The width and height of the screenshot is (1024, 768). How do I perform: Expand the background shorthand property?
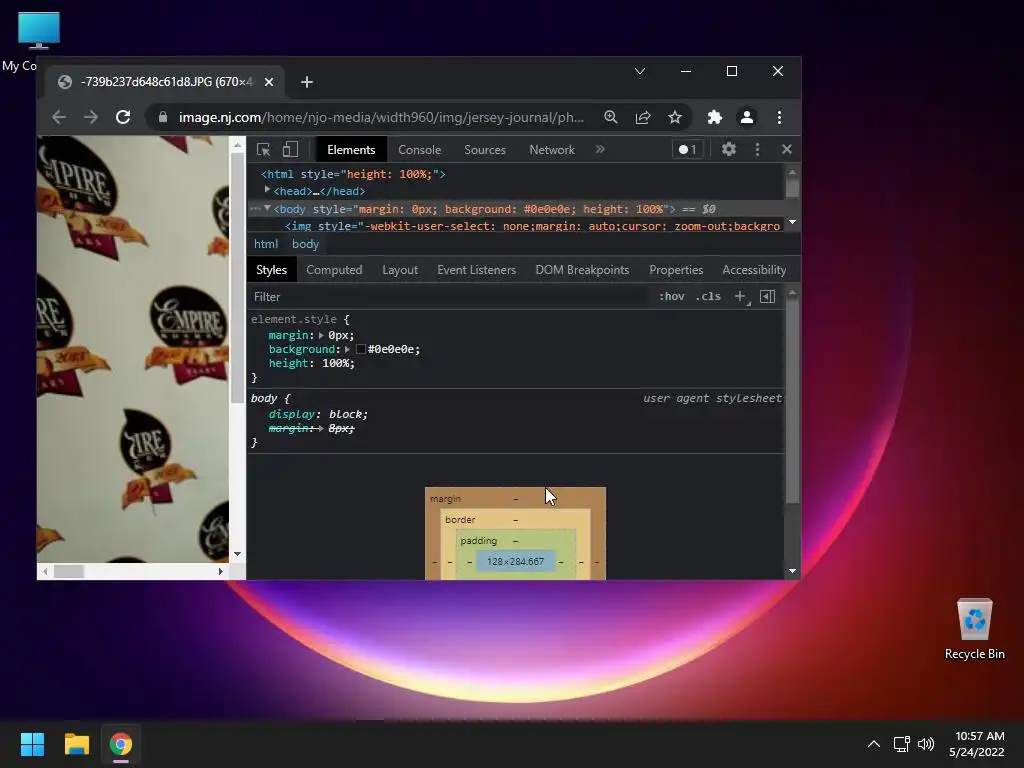[347, 349]
